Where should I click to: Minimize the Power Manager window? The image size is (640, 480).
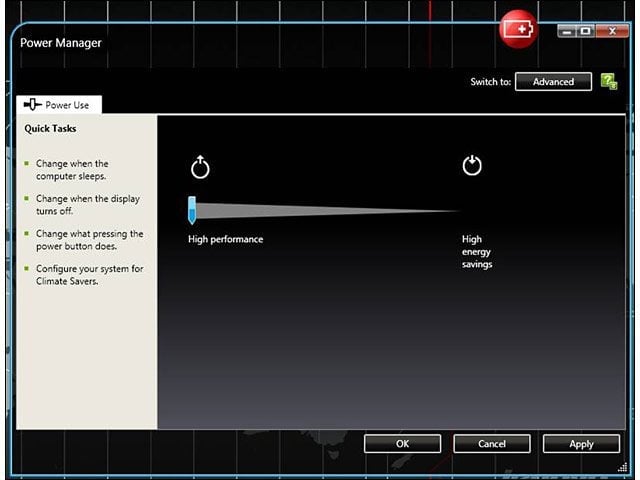click(x=567, y=31)
